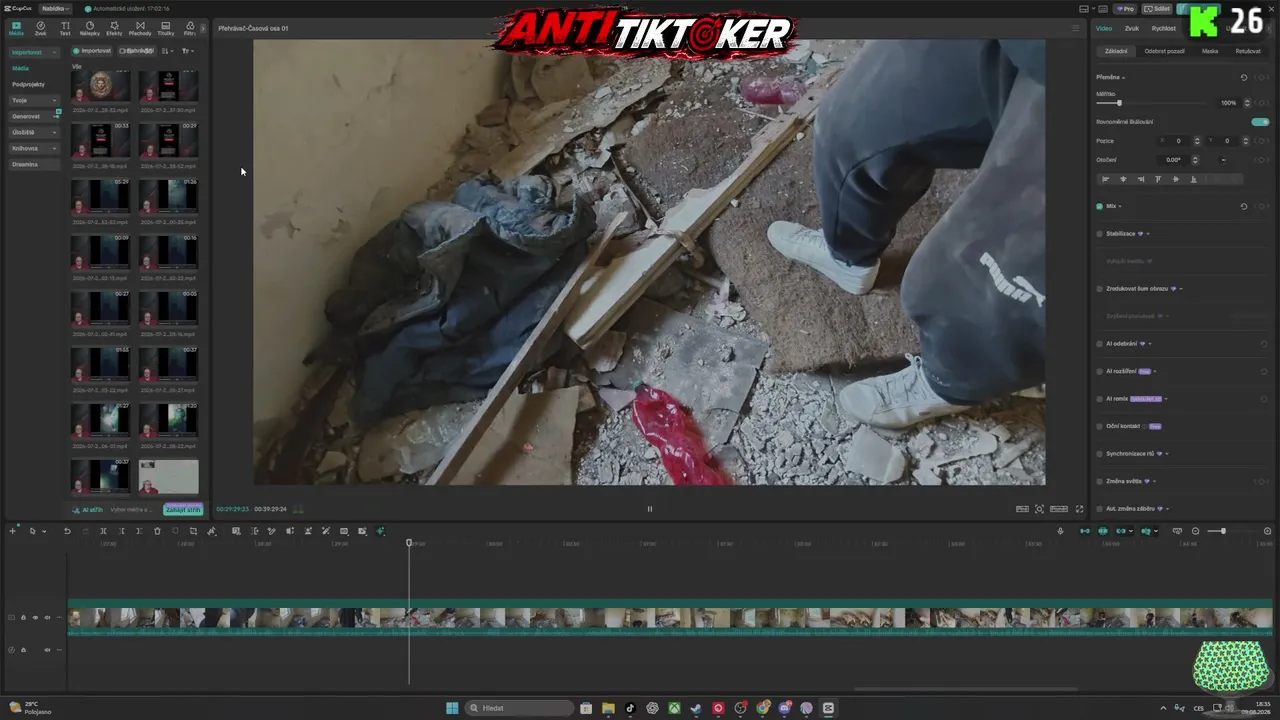Add a keyframe for Přeměna
The width and height of the screenshot is (1280, 720).
[x=1262, y=77]
